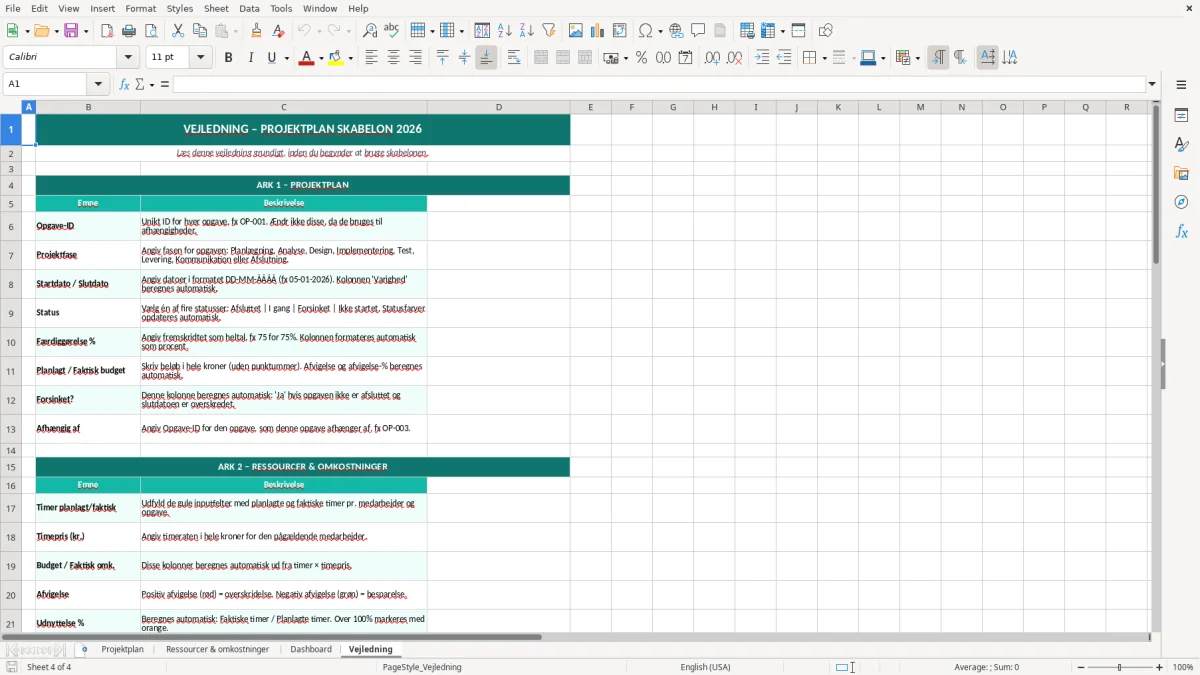Open the Sheet menu
This screenshot has height=675, width=1200.
pos(216,8)
